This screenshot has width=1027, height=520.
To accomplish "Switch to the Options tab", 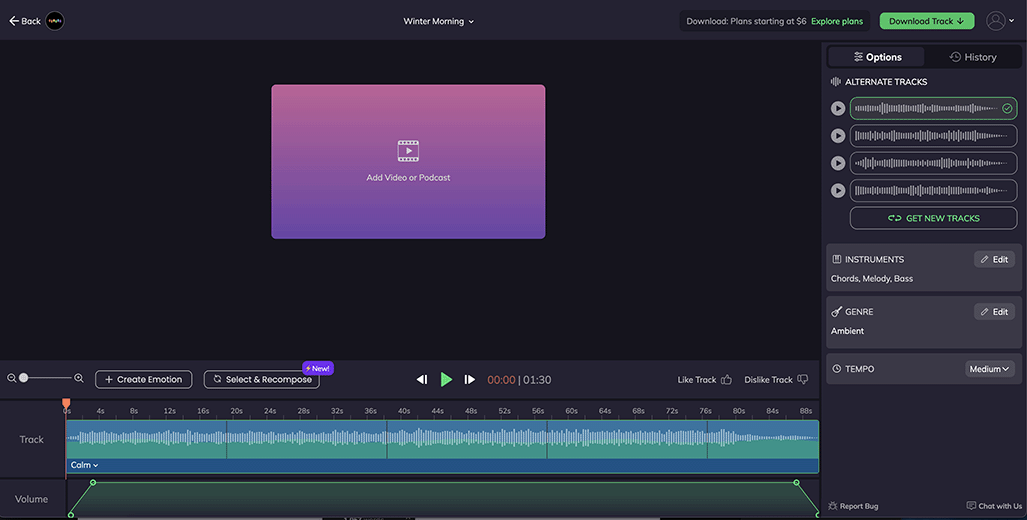I will coord(876,57).
